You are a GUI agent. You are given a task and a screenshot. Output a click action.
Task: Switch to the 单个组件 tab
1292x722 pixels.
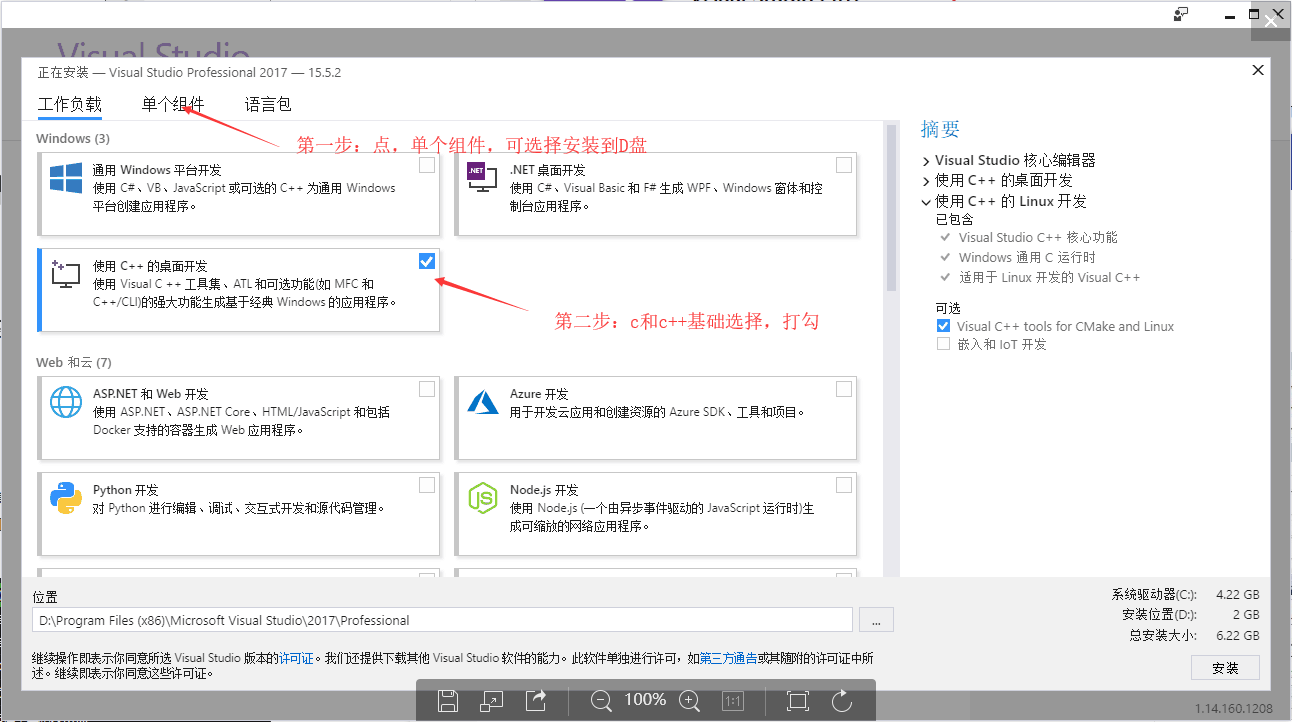173,104
